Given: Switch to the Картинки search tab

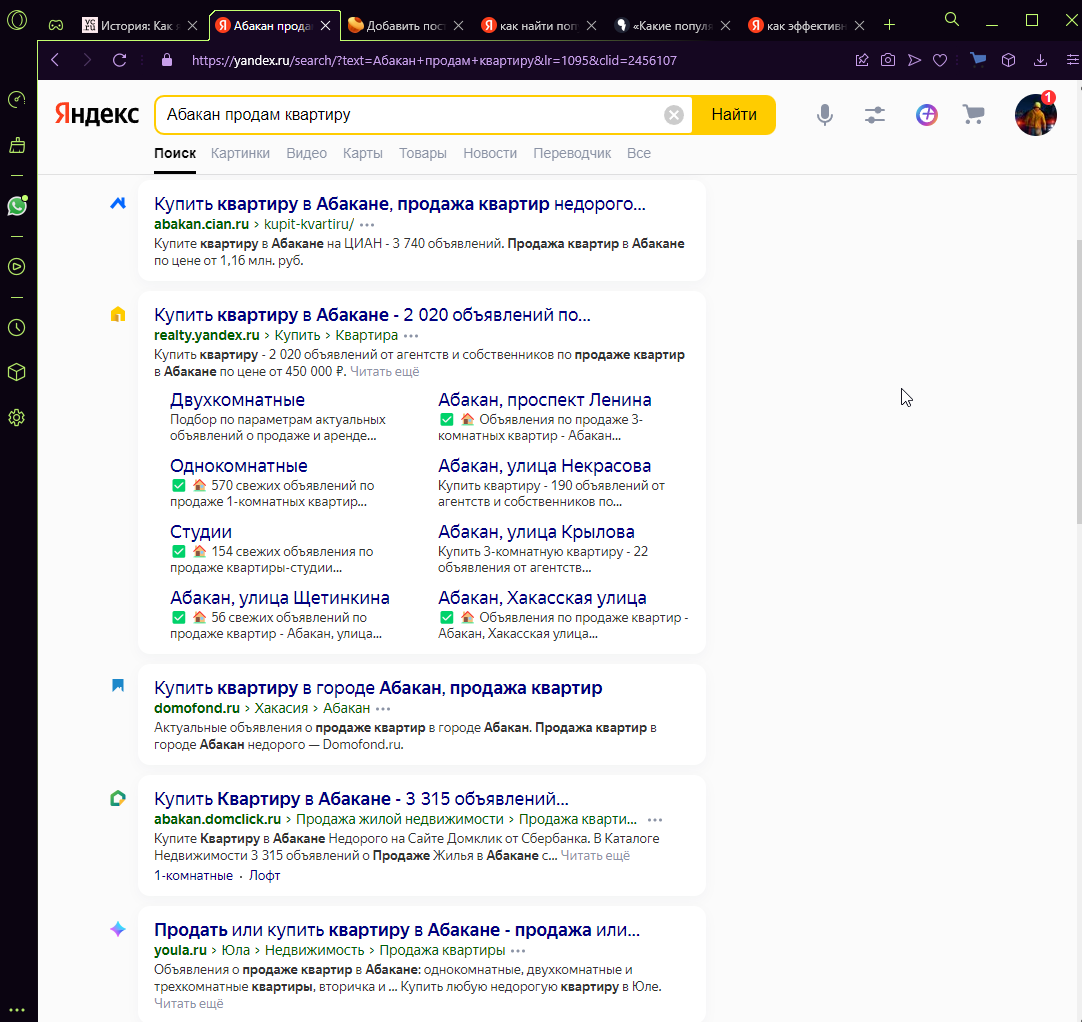Looking at the screenshot, I should click(240, 153).
